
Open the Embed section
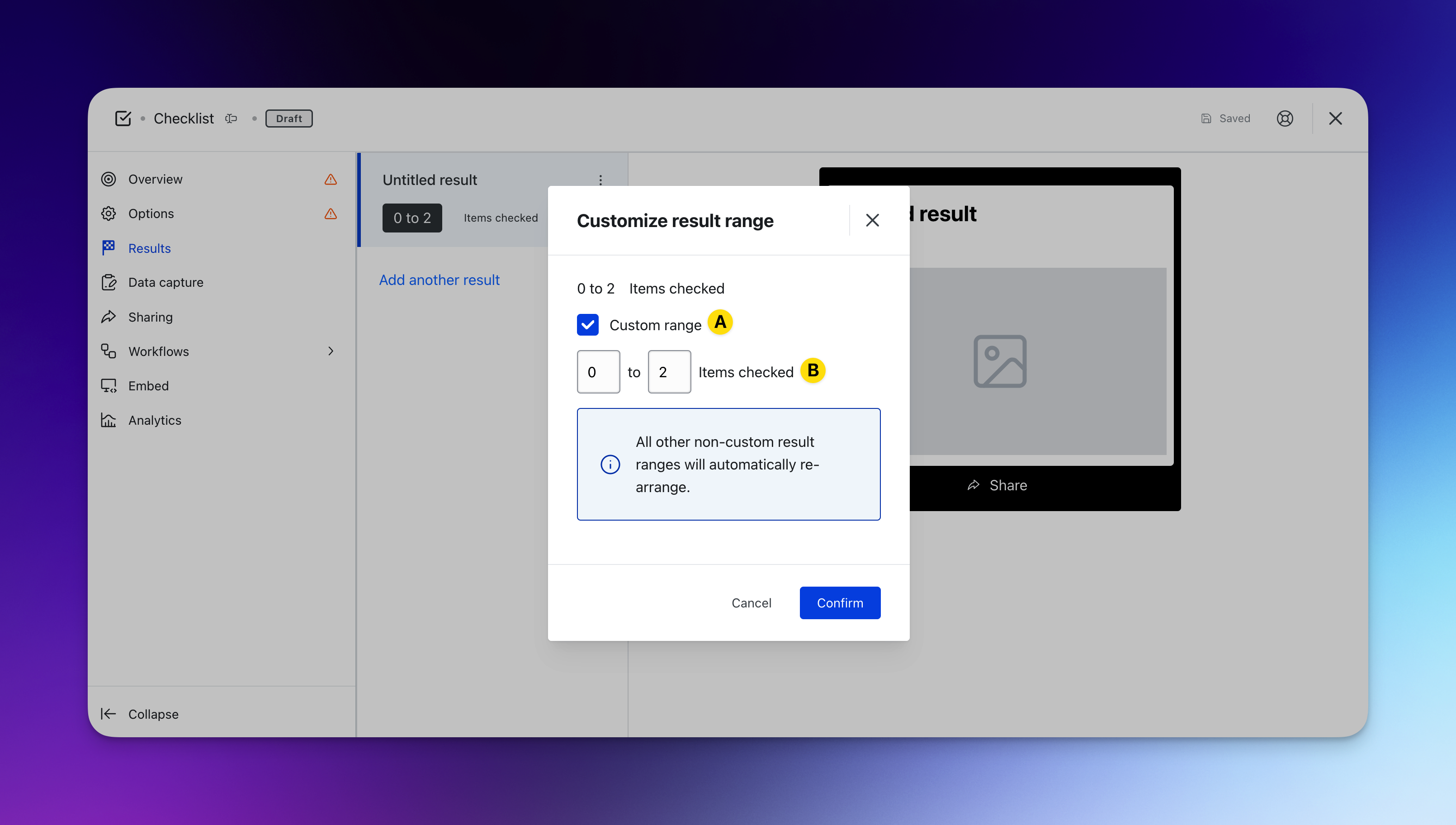(x=148, y=386)
